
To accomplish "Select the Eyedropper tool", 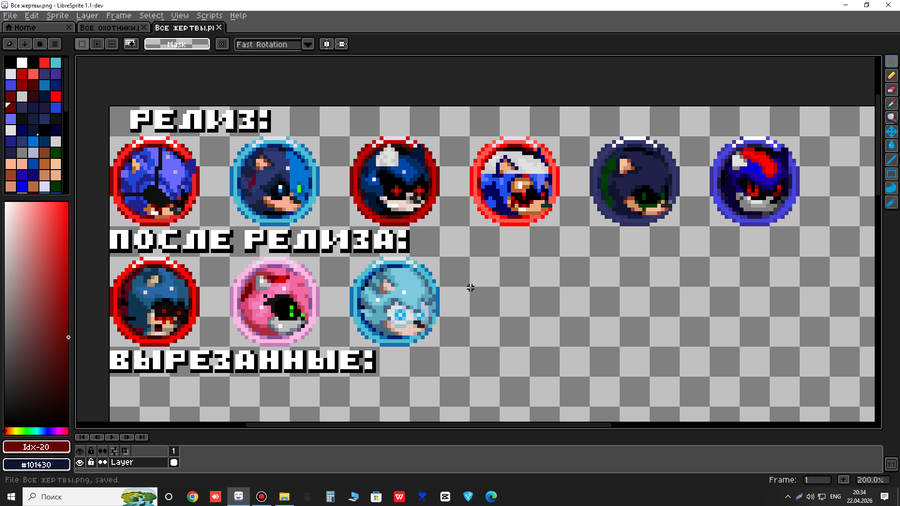I will pos(891,103).
